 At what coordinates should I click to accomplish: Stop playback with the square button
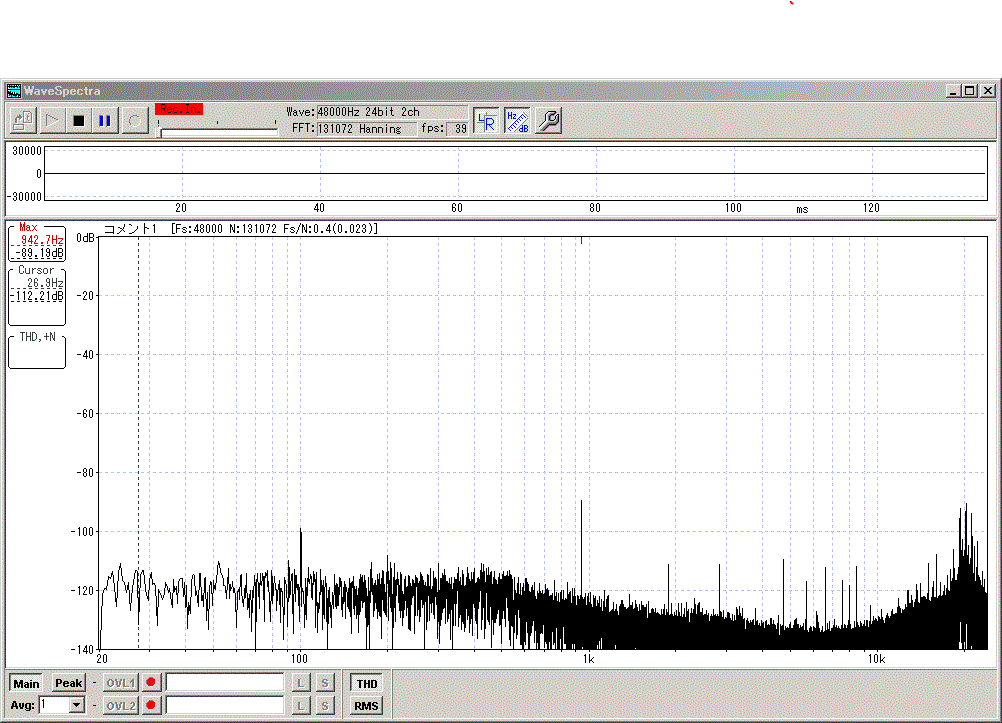coord(79,120)
